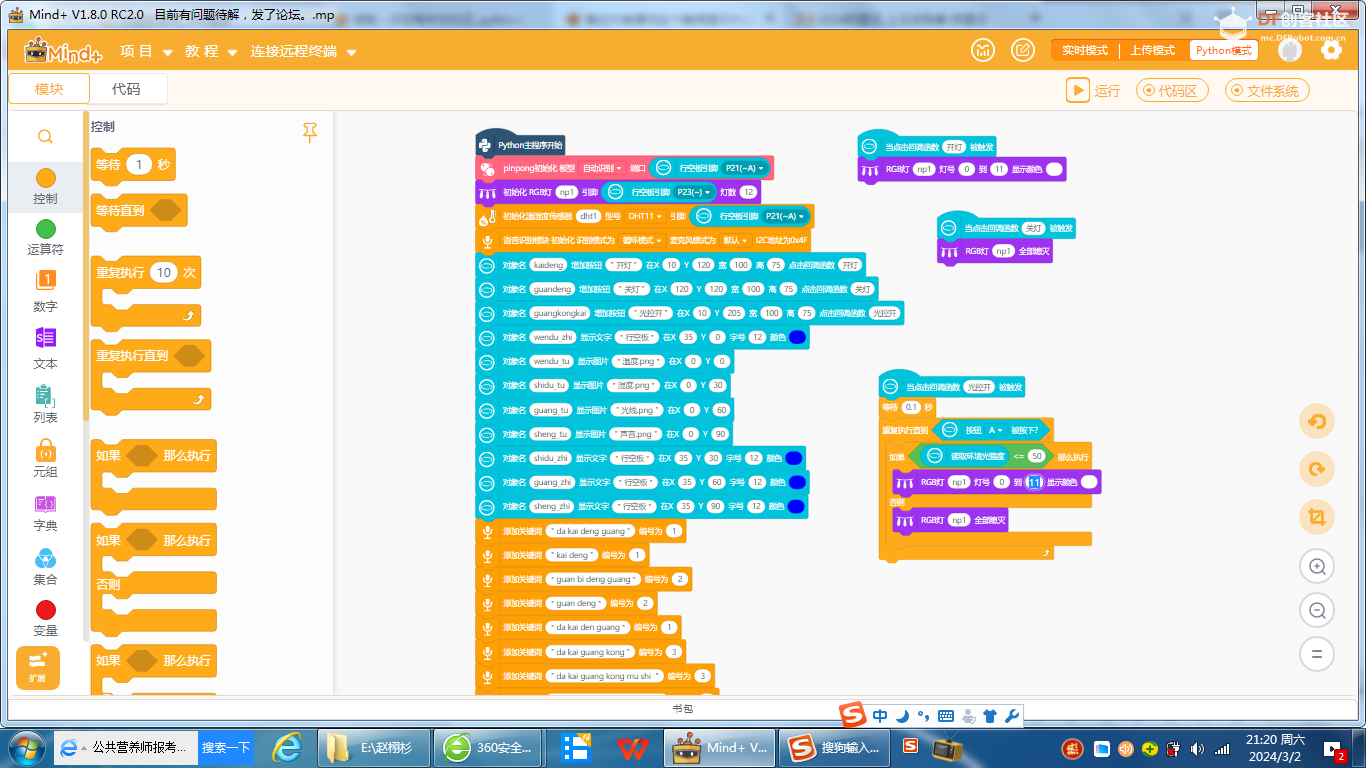The image size is (1366, 768).
Task: Open the 列表 (List) block category
Action: (x=45, y=404)
